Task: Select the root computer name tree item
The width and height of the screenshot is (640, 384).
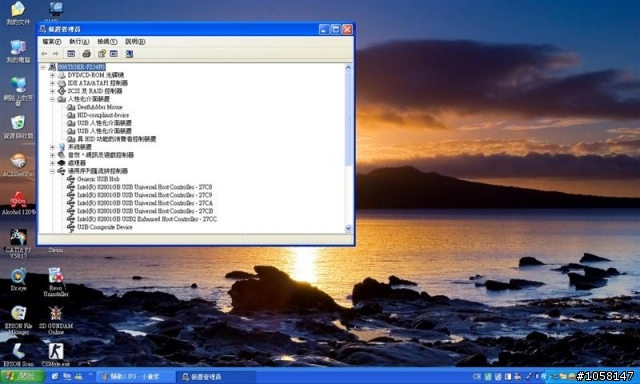Action: tap(82, 67)
